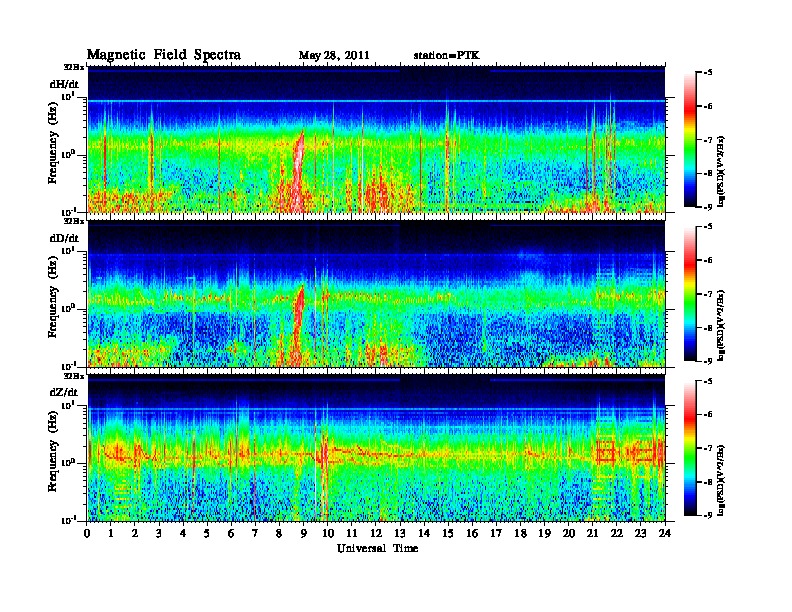The image size is (792, 612).
Task: Click hour "5" on the time axis
Action: 207,534
